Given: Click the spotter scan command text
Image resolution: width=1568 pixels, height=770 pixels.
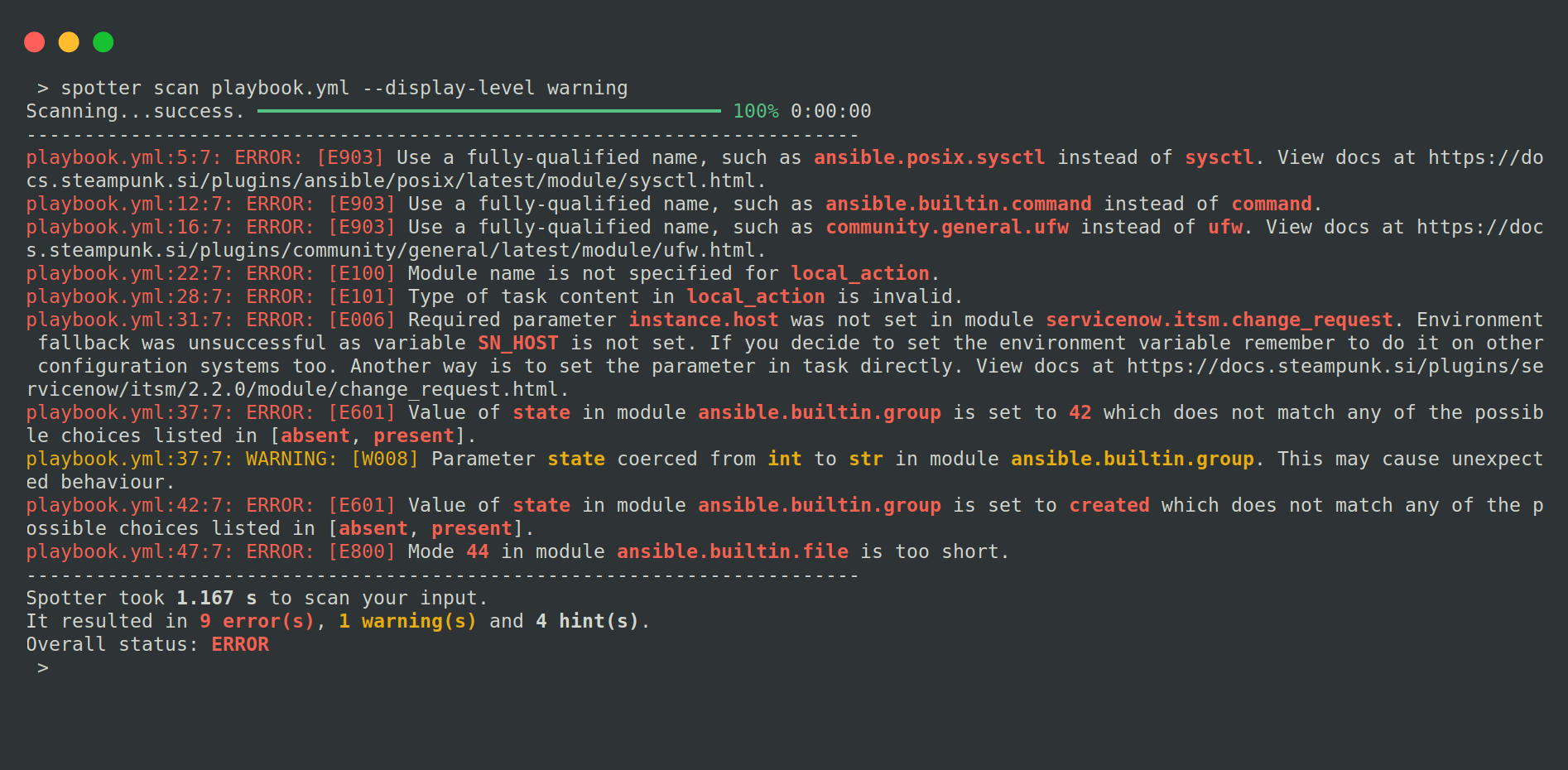Looking at the screenshot, I should click(344, 88).
